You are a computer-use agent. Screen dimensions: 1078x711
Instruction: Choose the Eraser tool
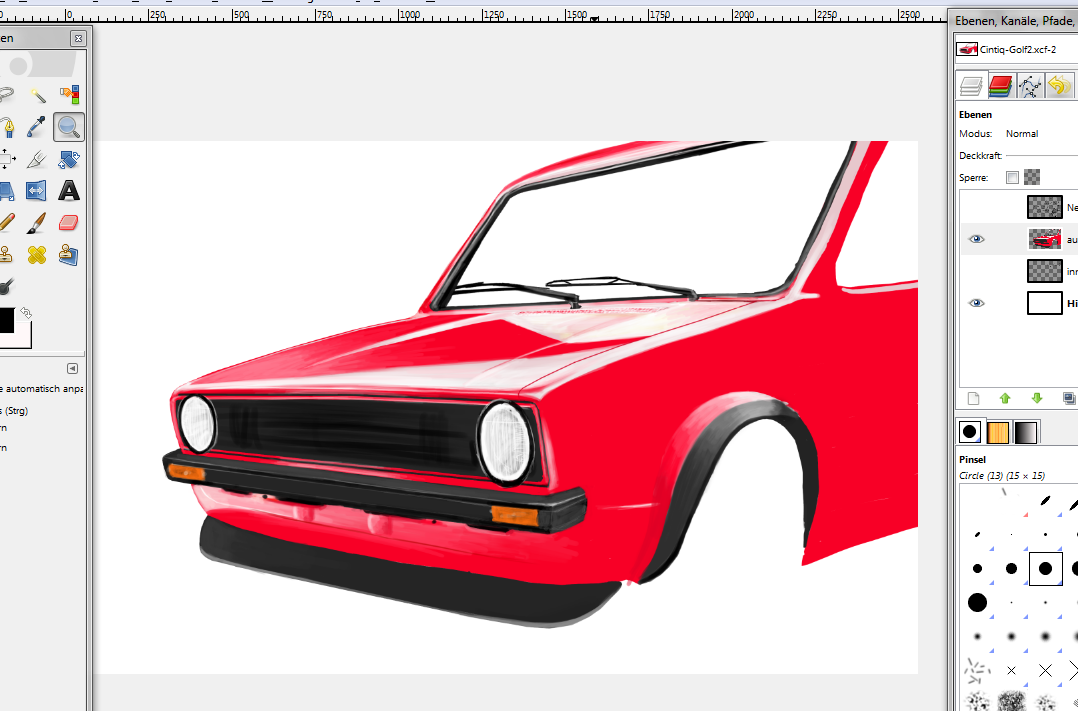(69, 222)
